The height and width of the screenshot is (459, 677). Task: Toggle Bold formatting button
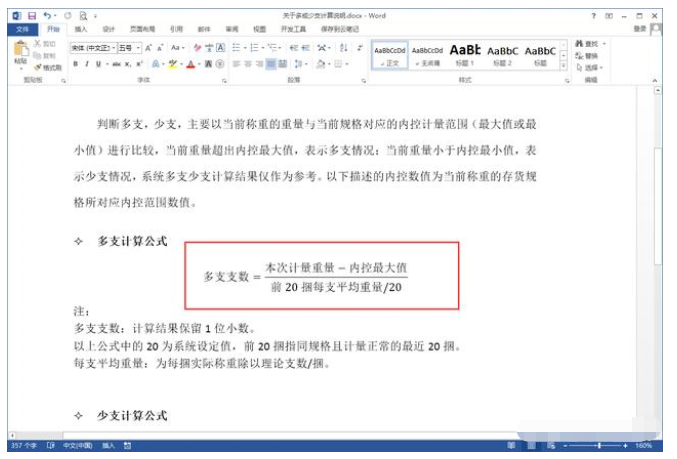point(75,64)
